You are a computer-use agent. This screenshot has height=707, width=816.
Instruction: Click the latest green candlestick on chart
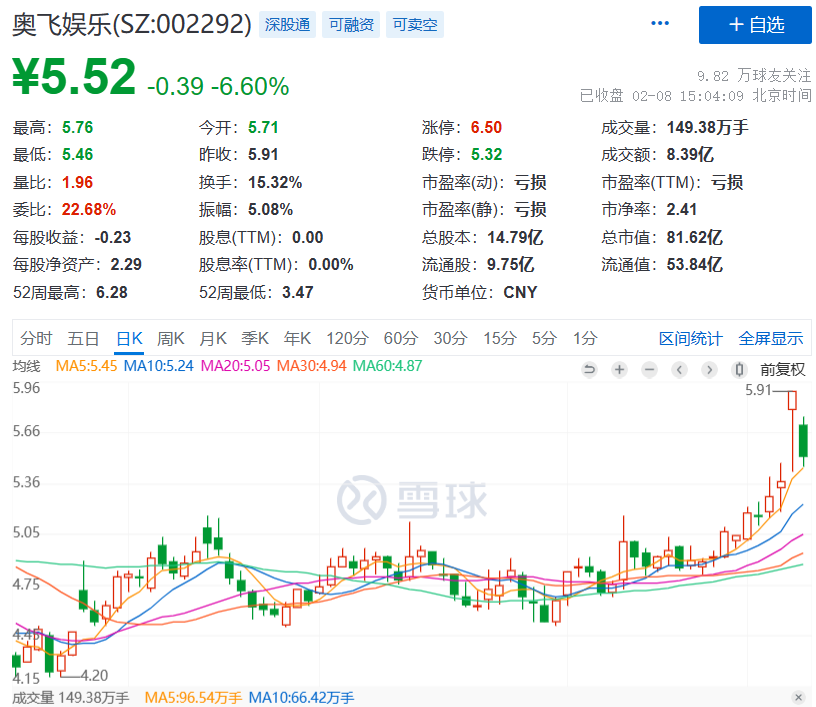click(802, 440)
